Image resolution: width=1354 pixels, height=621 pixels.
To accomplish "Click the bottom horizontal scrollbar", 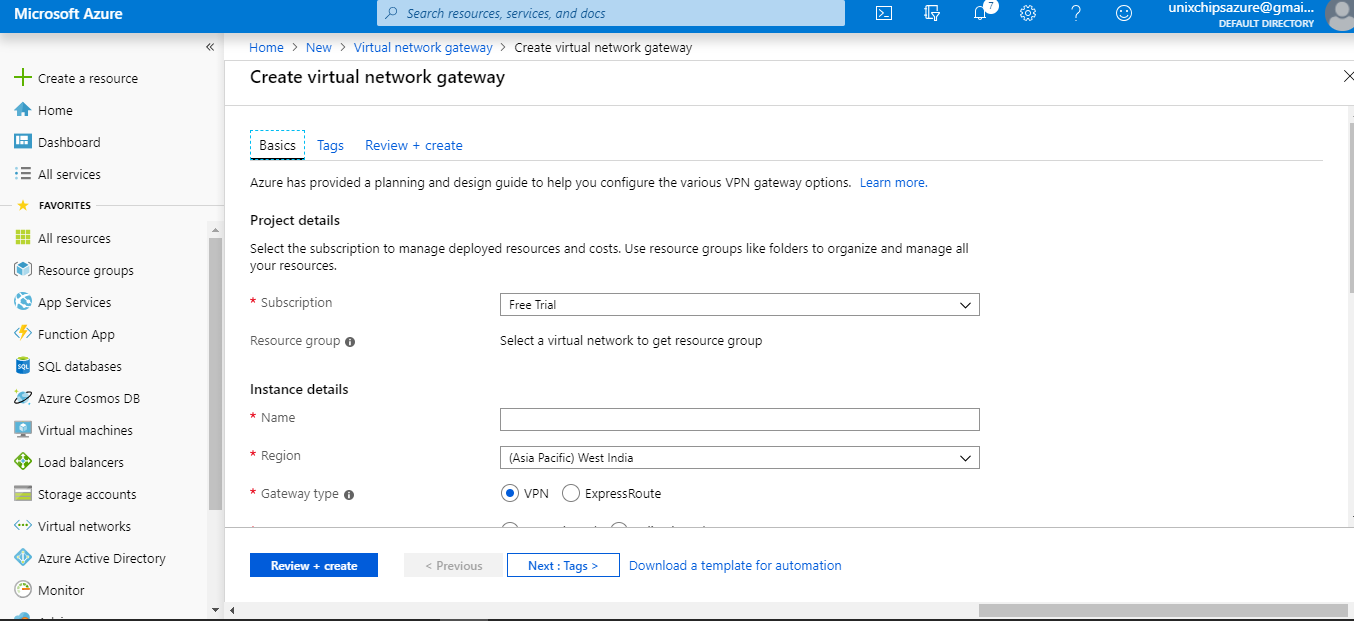I will point(1163,609).
